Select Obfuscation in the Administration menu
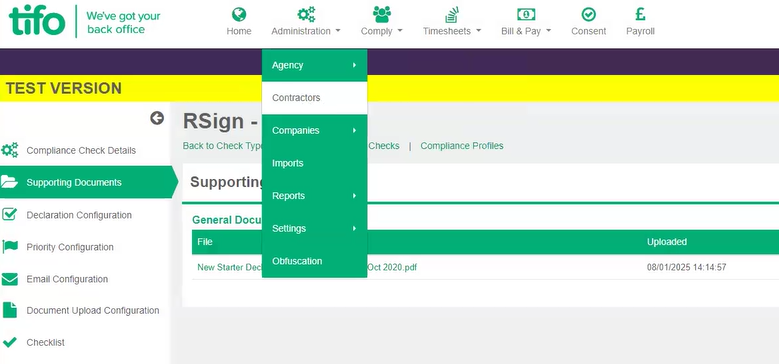Viewport: 779px width, 364px height. coord(314,261)
